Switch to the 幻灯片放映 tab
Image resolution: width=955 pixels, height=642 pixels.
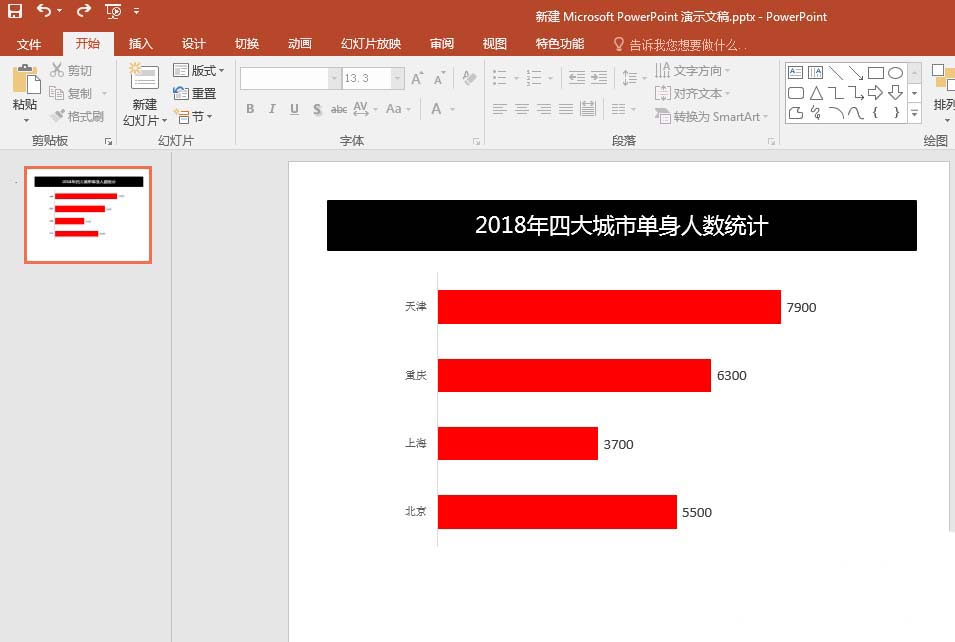click(371, 44)
